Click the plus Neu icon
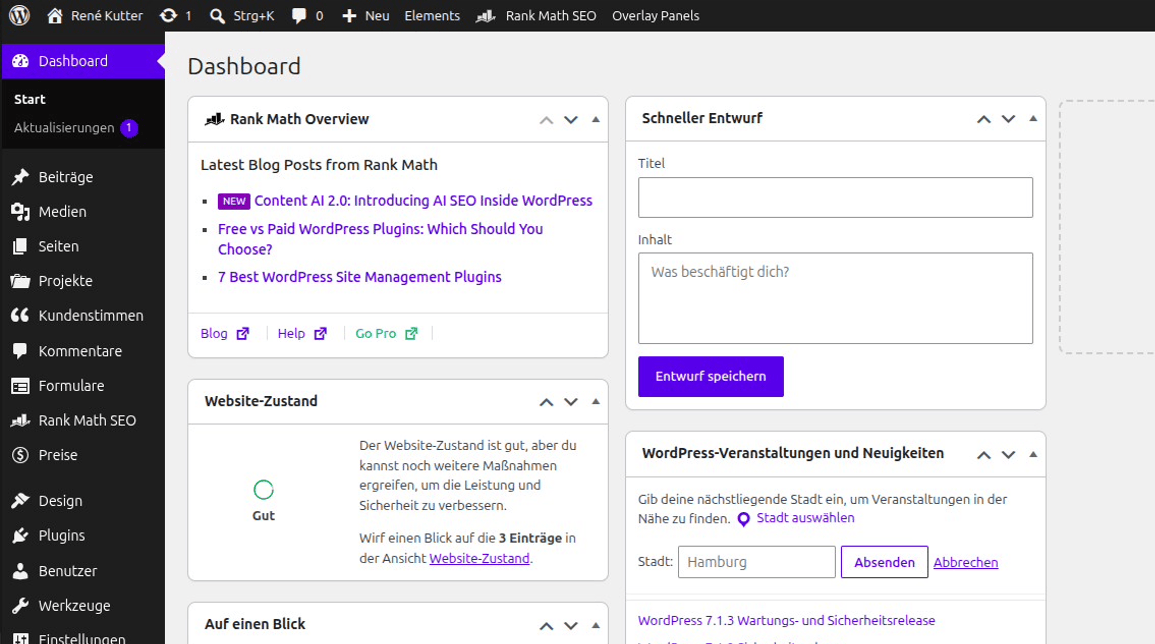Image resolution: width=1155 pixels, height=644 pixels. (349, 15)
